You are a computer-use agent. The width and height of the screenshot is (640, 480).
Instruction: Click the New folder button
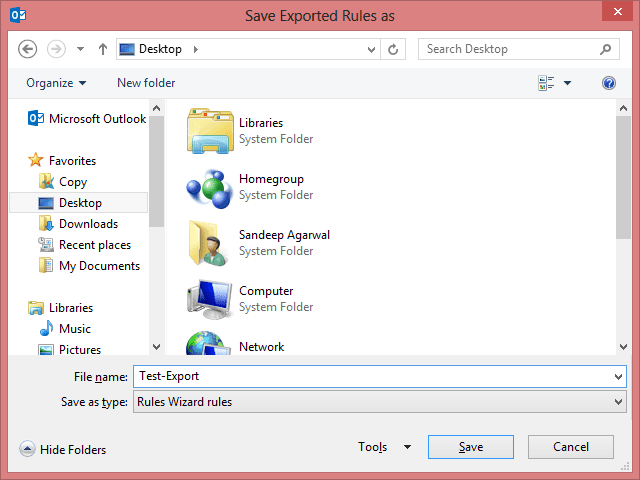click(x=146, y=83)
